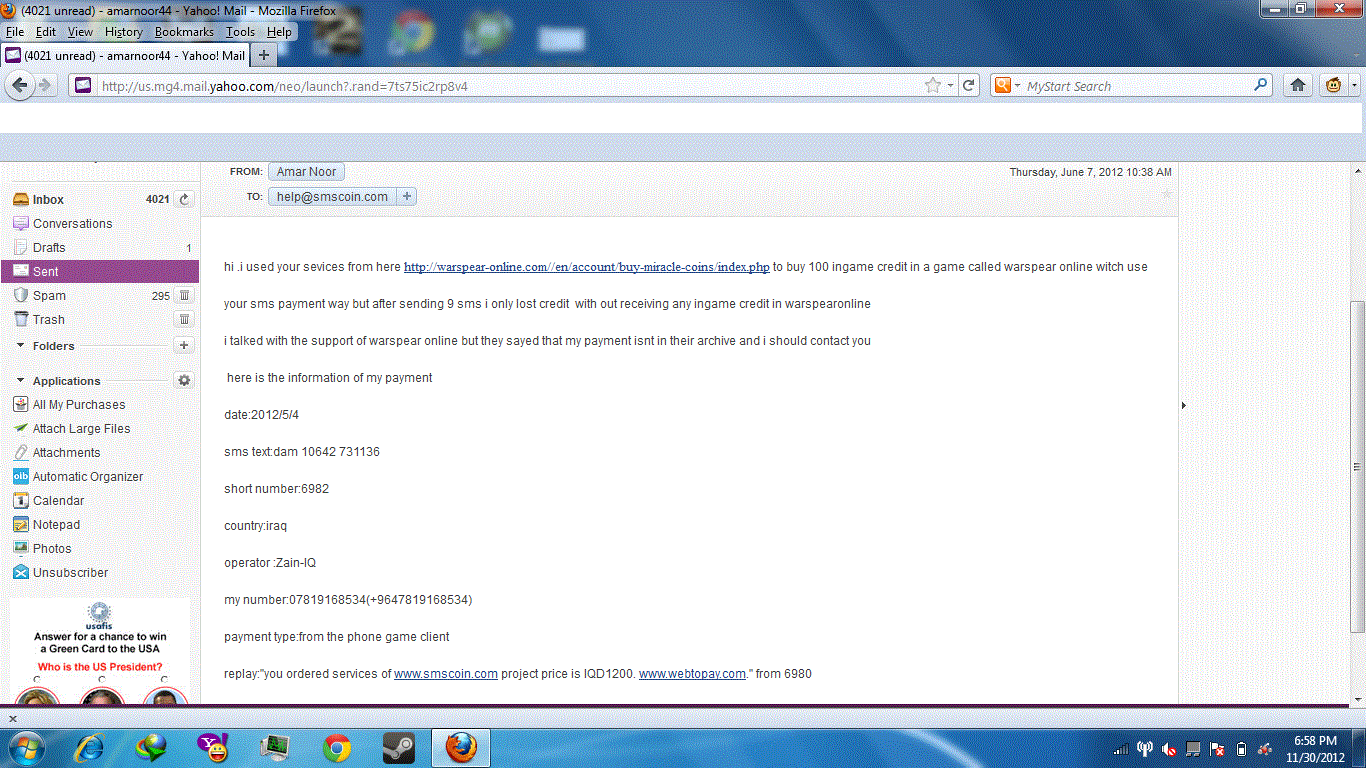
Task: Open Steam from taskbar
Action: click(x=398, y=748)
